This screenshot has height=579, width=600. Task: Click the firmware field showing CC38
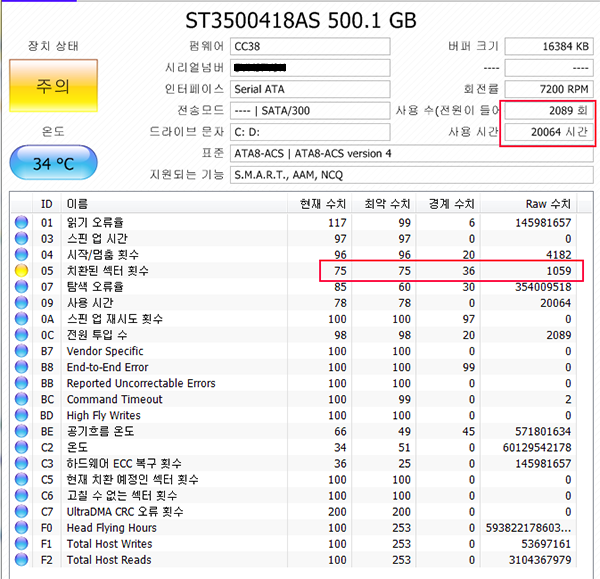click(310, 46)
